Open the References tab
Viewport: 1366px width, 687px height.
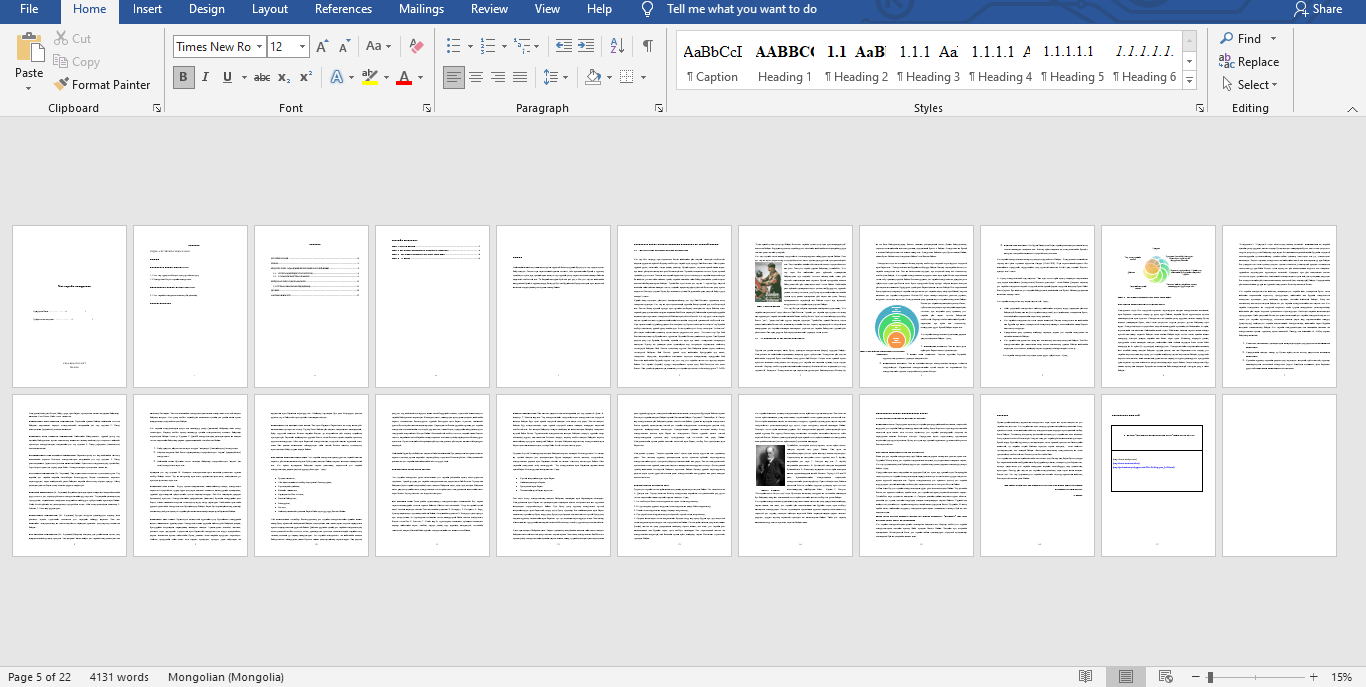click(343, 9)
